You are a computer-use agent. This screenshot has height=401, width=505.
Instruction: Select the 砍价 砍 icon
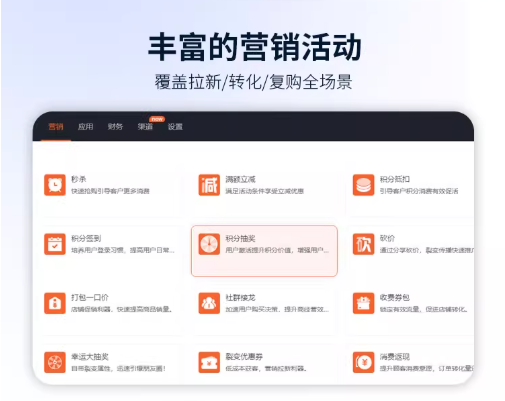[363, 244]
